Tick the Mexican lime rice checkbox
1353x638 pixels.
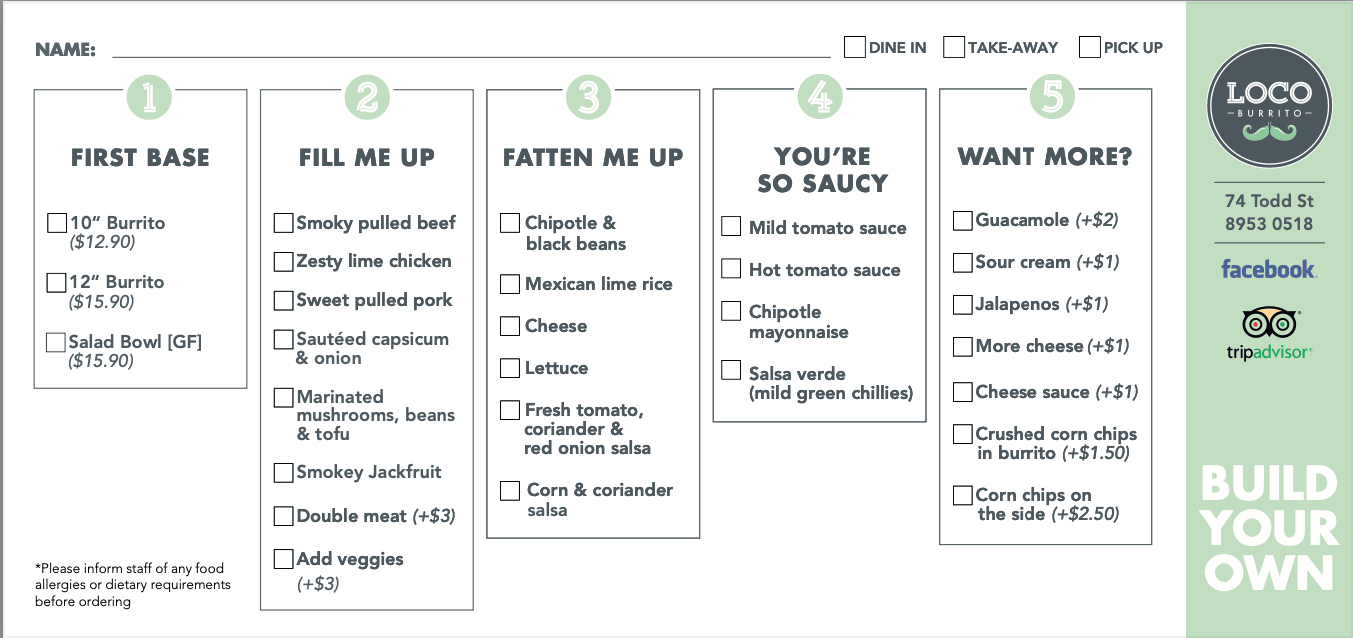(510, 284)
